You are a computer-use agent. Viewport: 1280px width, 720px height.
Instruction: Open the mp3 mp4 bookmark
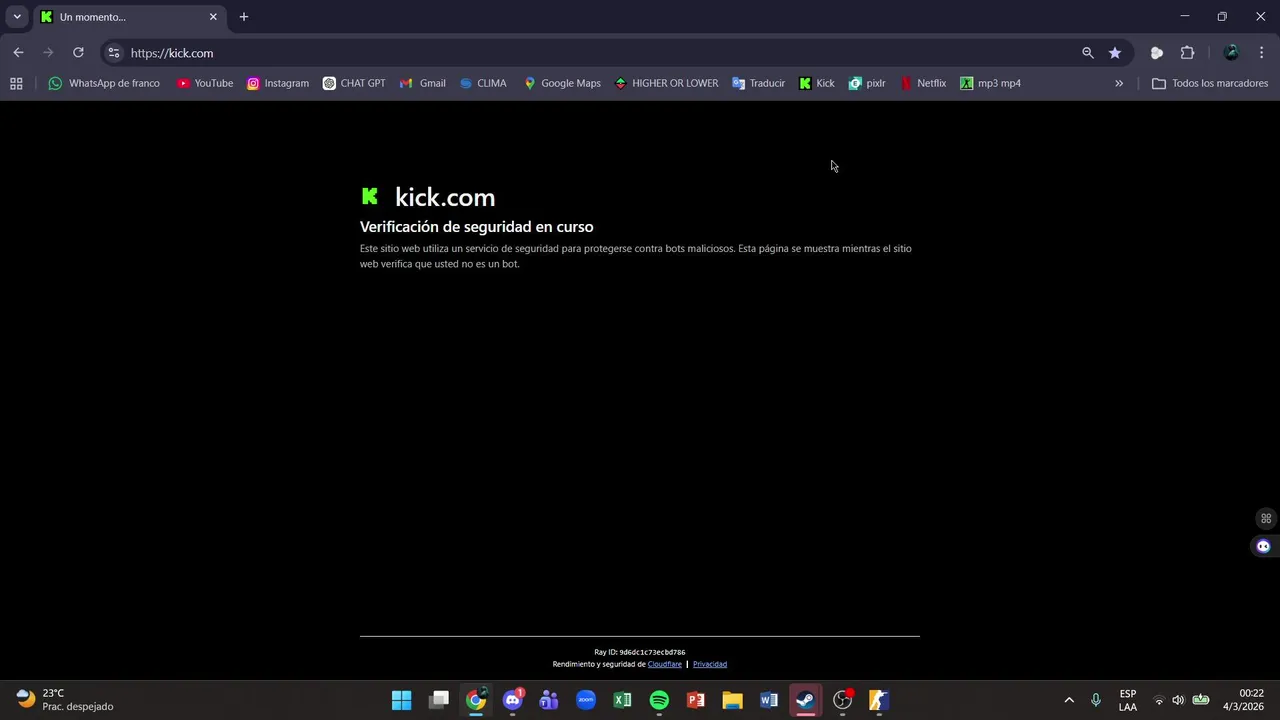point(990,83)
